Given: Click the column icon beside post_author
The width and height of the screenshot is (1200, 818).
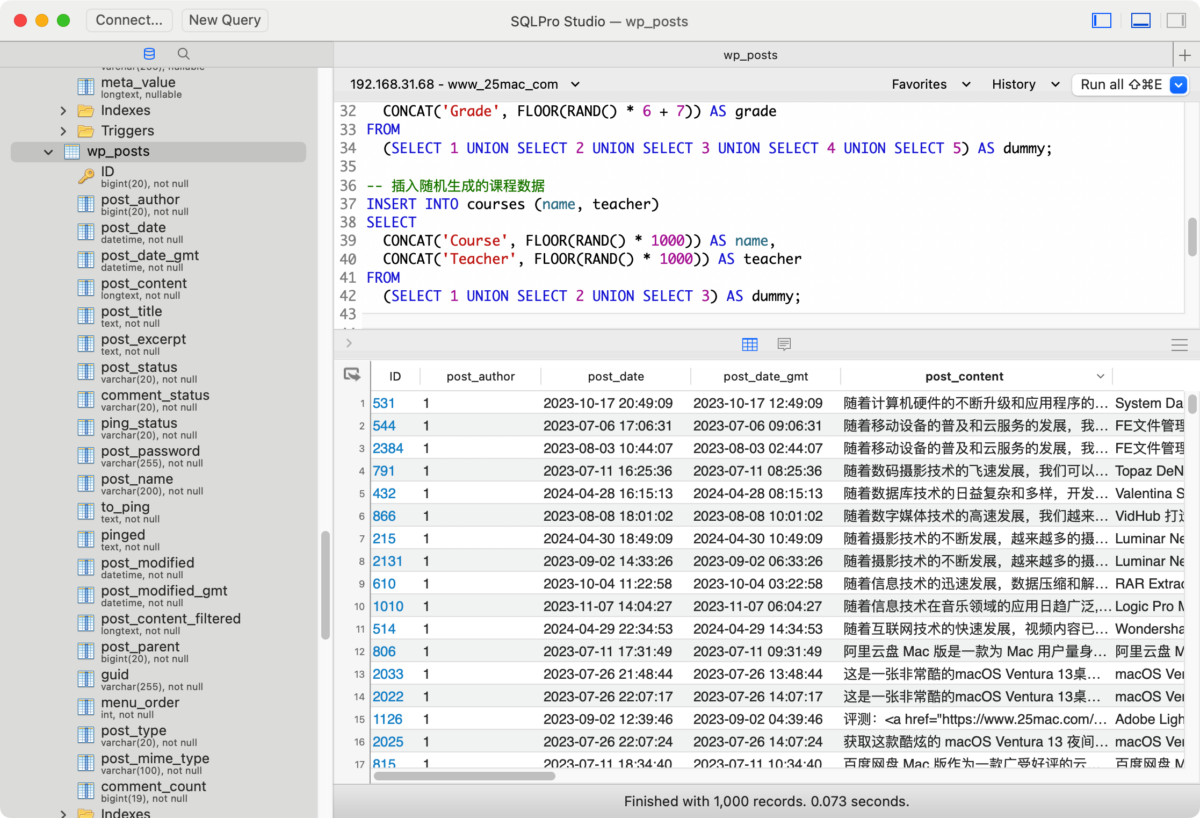Looking at the screenshot, I should [86, 204].
